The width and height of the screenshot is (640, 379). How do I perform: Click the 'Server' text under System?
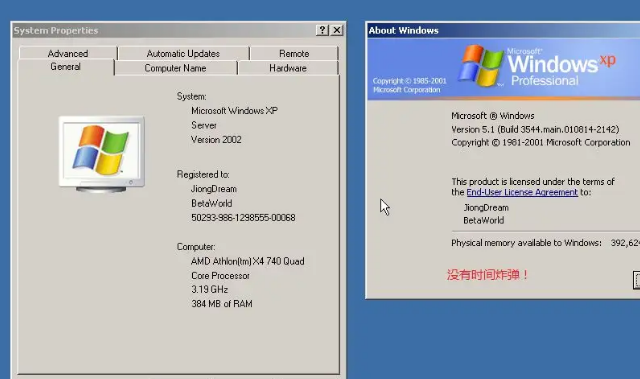(x=204, y=125)
